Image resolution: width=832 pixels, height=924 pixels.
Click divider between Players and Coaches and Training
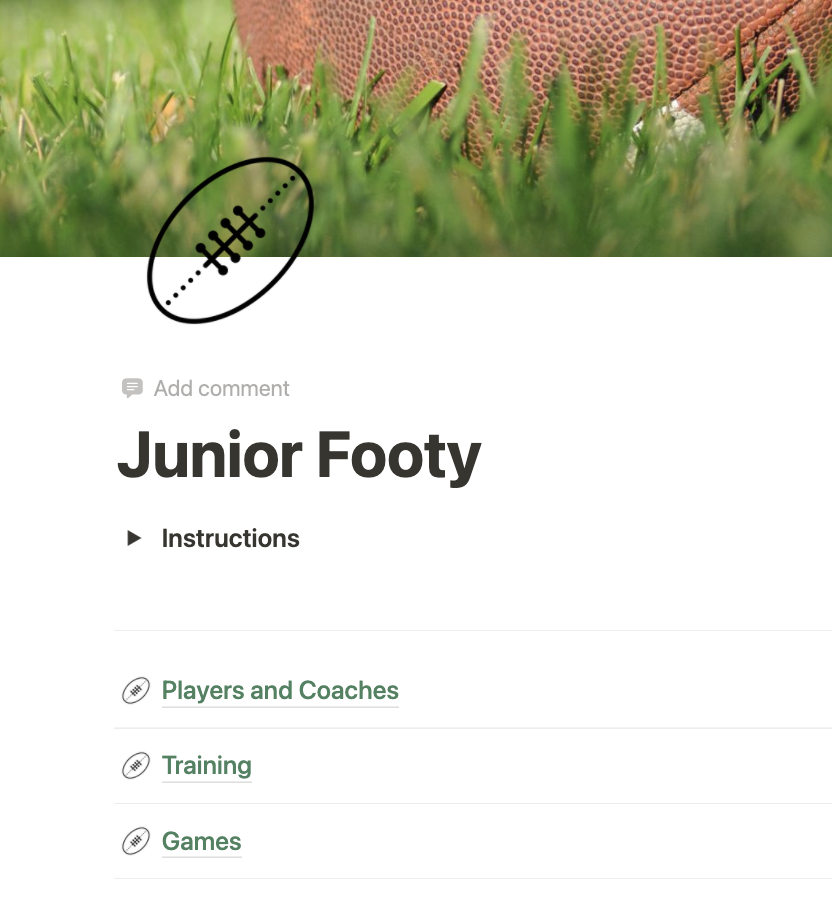(470, 728)
